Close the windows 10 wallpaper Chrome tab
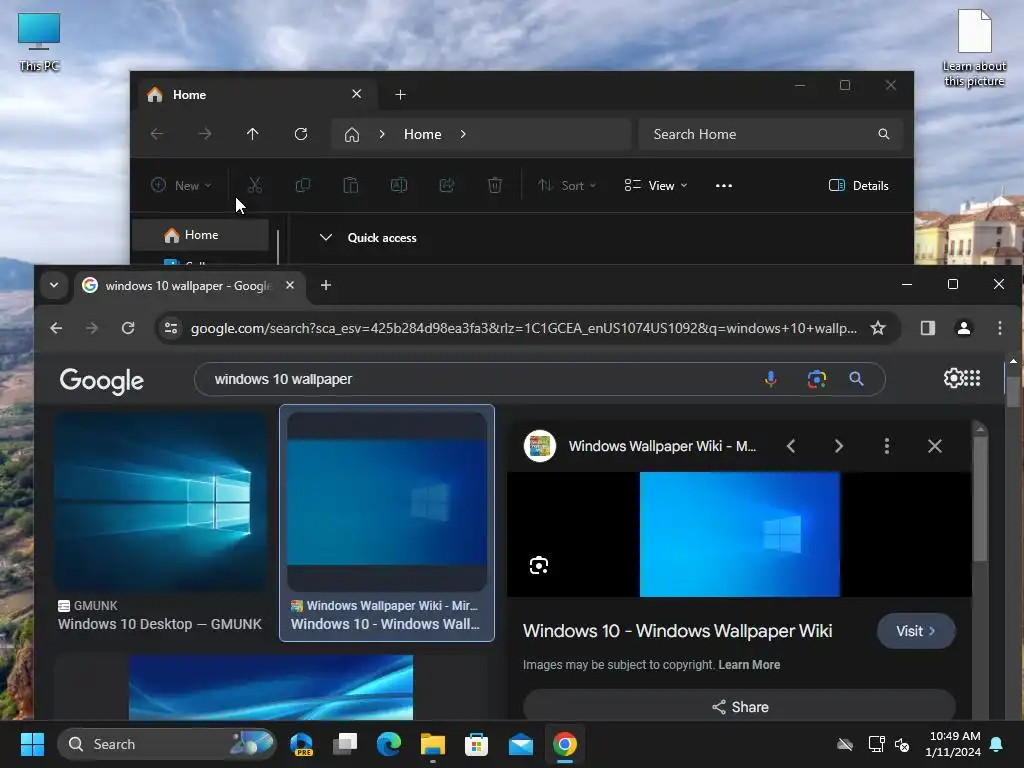The height and width of the screenshot is (768, 1024). 290,285
